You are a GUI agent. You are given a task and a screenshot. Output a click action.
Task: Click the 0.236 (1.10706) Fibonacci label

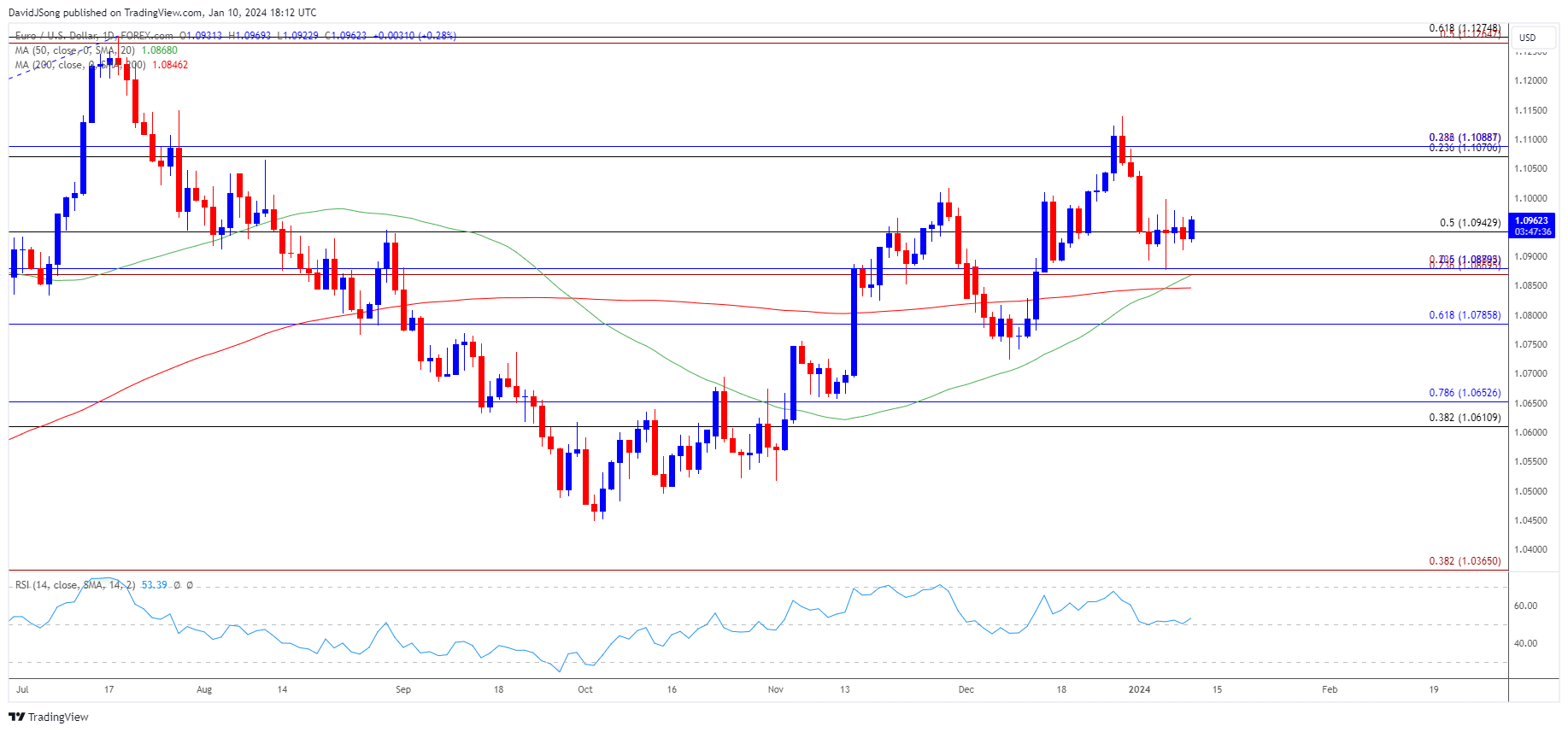(x=1465, y=148)
